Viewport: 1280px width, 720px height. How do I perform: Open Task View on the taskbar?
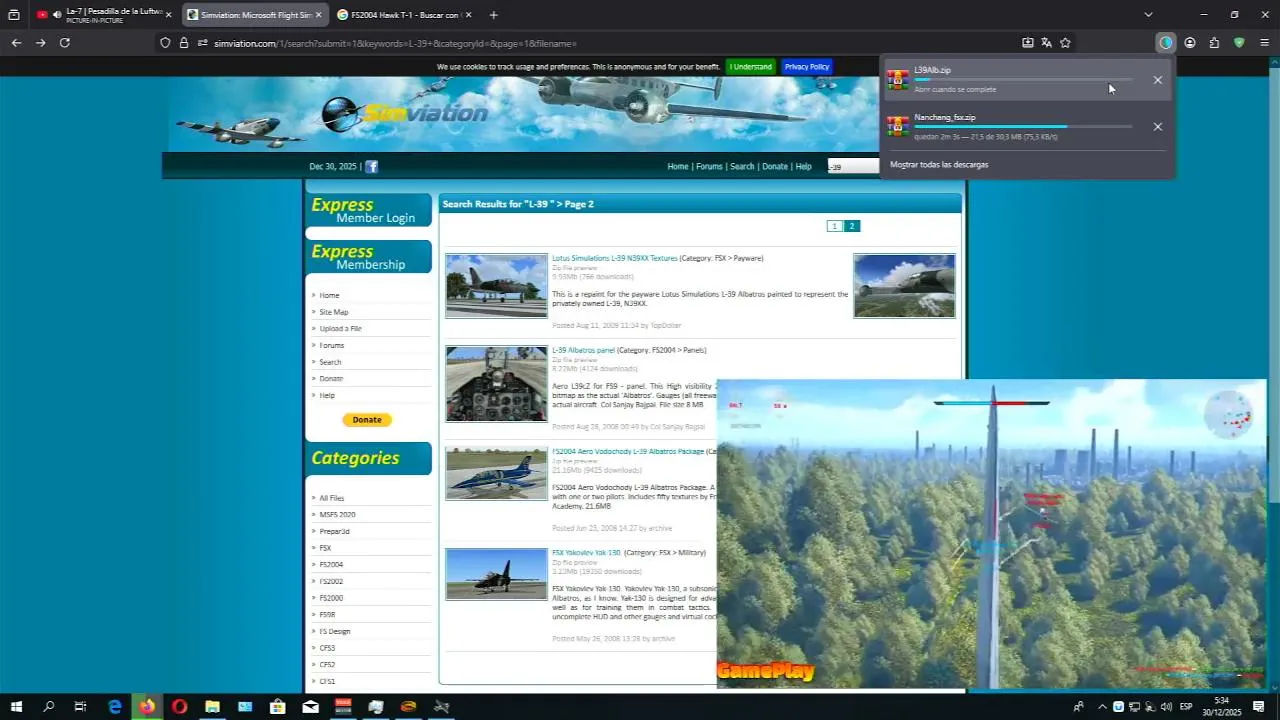click(x=81, y=707)
